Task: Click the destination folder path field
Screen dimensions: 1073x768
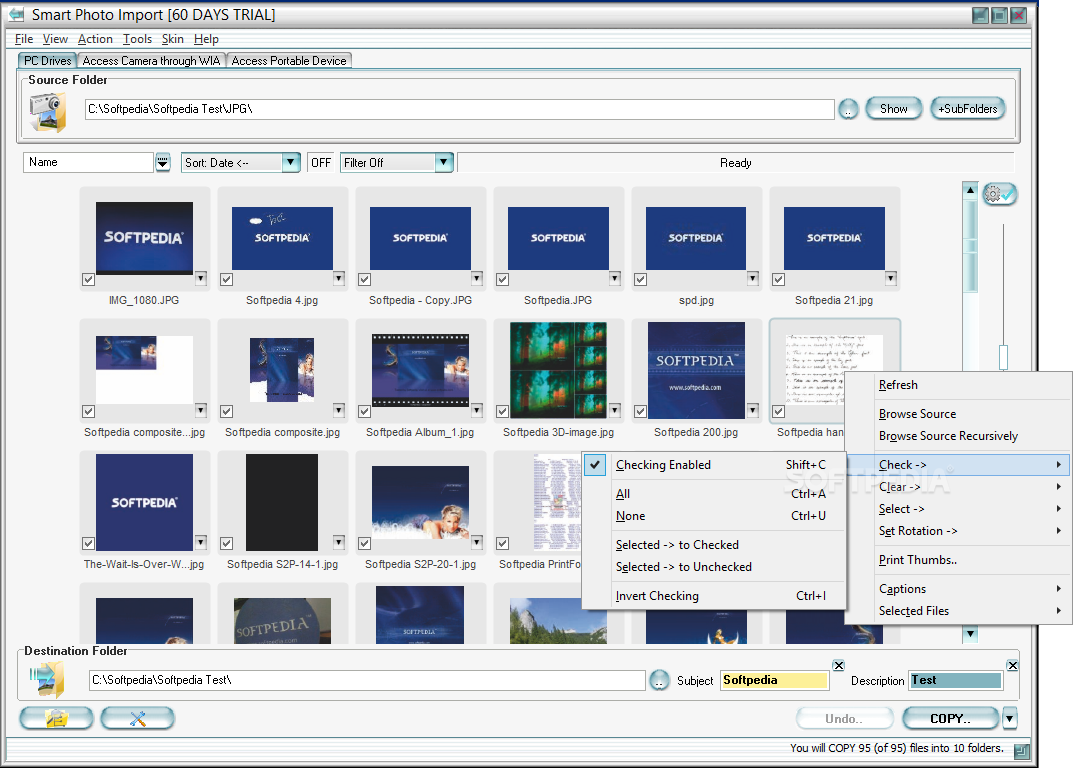Action: click(x=367, y=680)
